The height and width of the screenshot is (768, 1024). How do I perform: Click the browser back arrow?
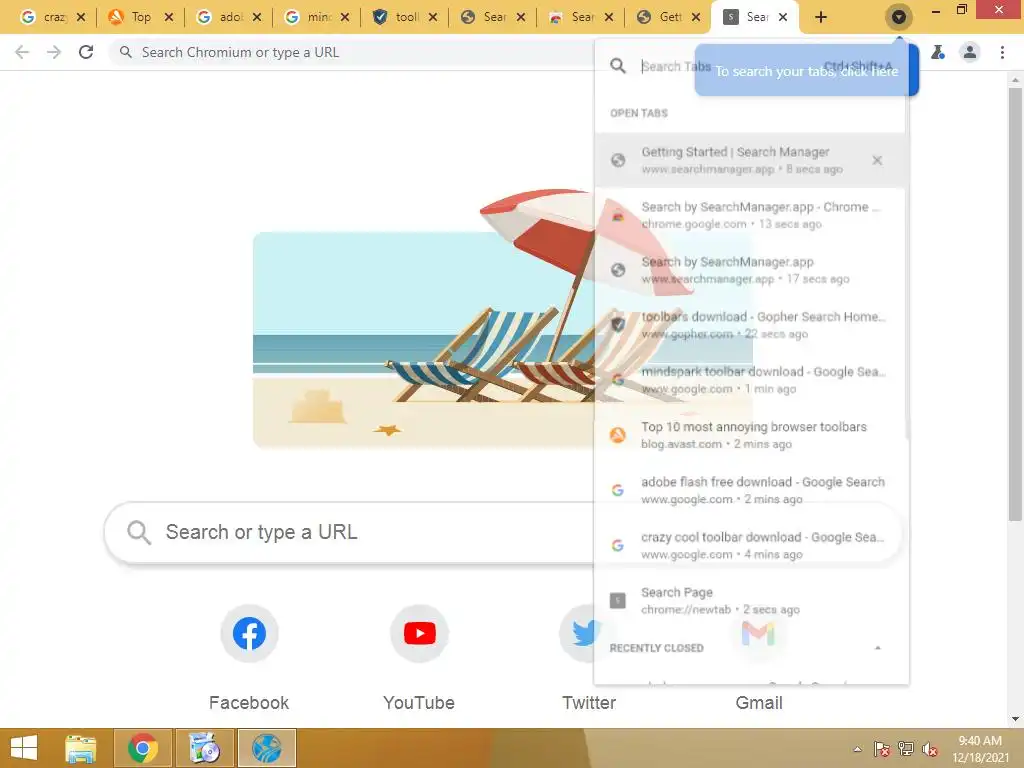[22, 52]
